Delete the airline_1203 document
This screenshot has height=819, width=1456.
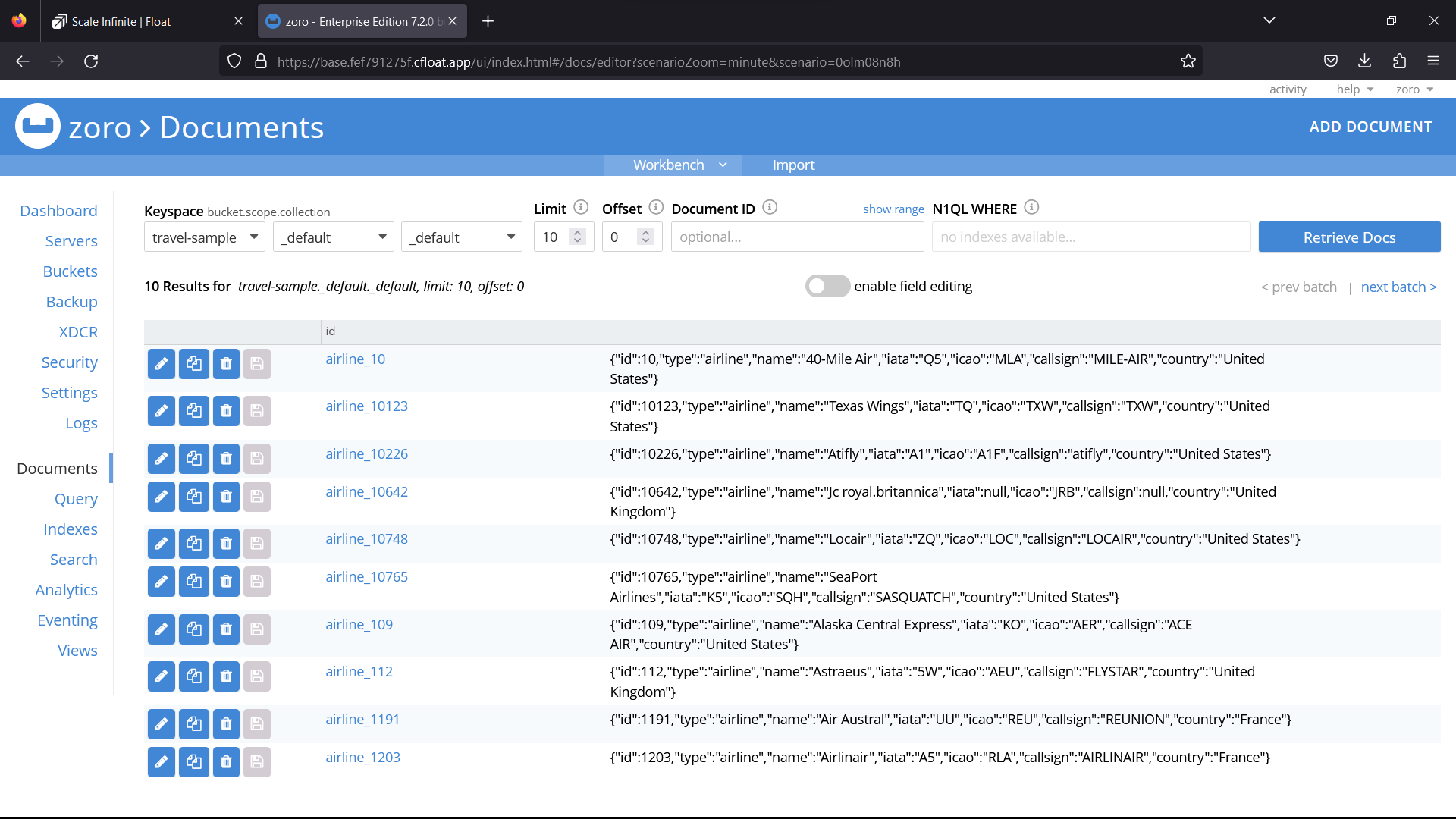[x=226, y=762]
